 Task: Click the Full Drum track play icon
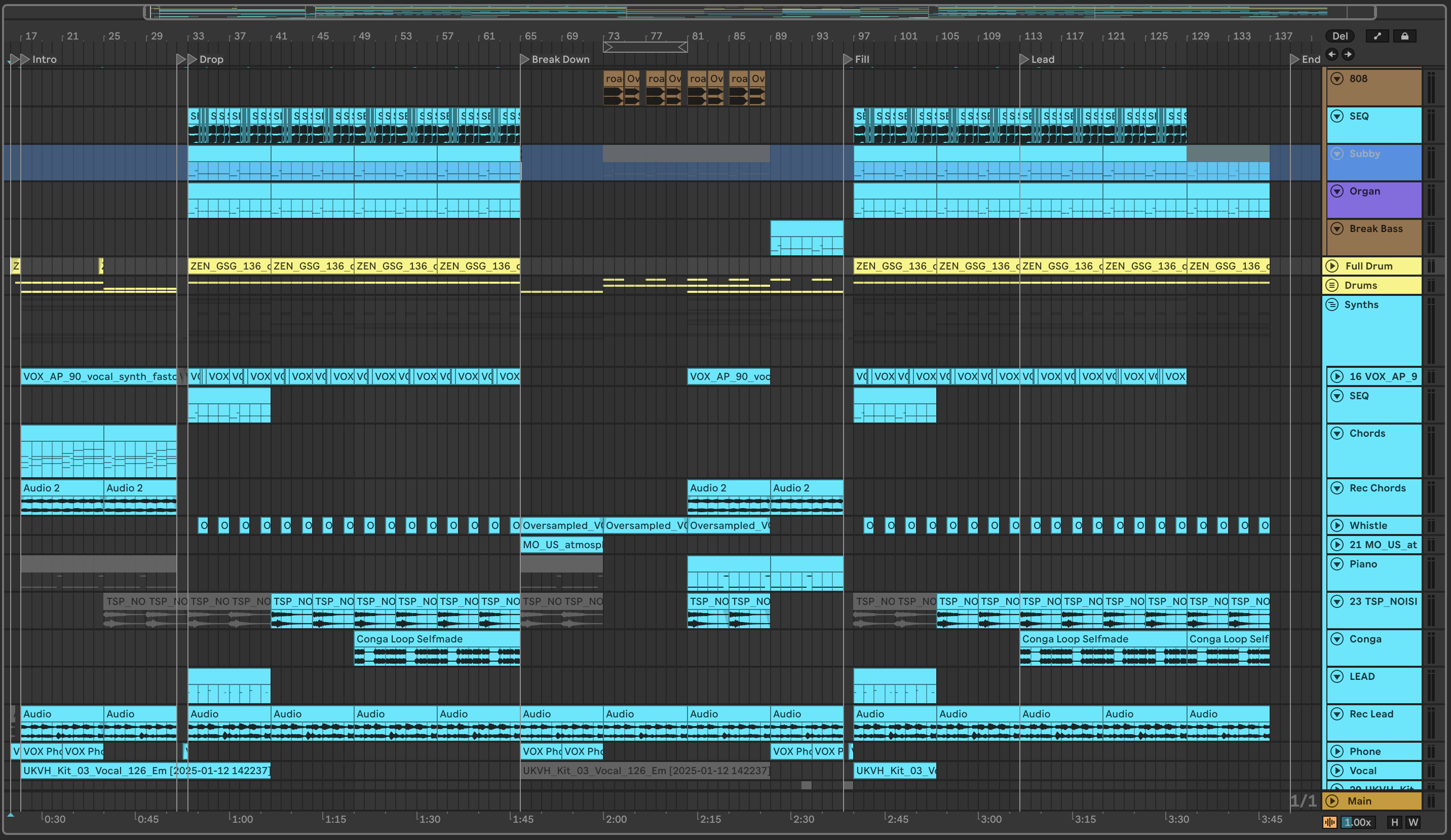(x=1332, y=266)
